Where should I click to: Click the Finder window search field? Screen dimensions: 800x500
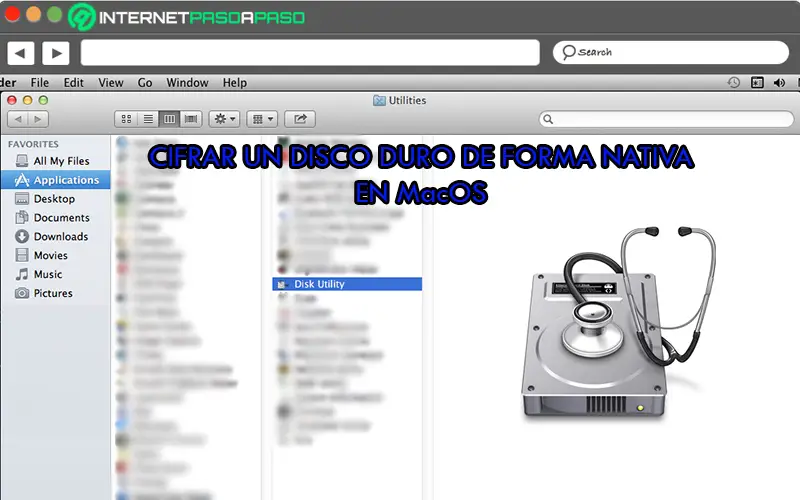tap(666, 119)
